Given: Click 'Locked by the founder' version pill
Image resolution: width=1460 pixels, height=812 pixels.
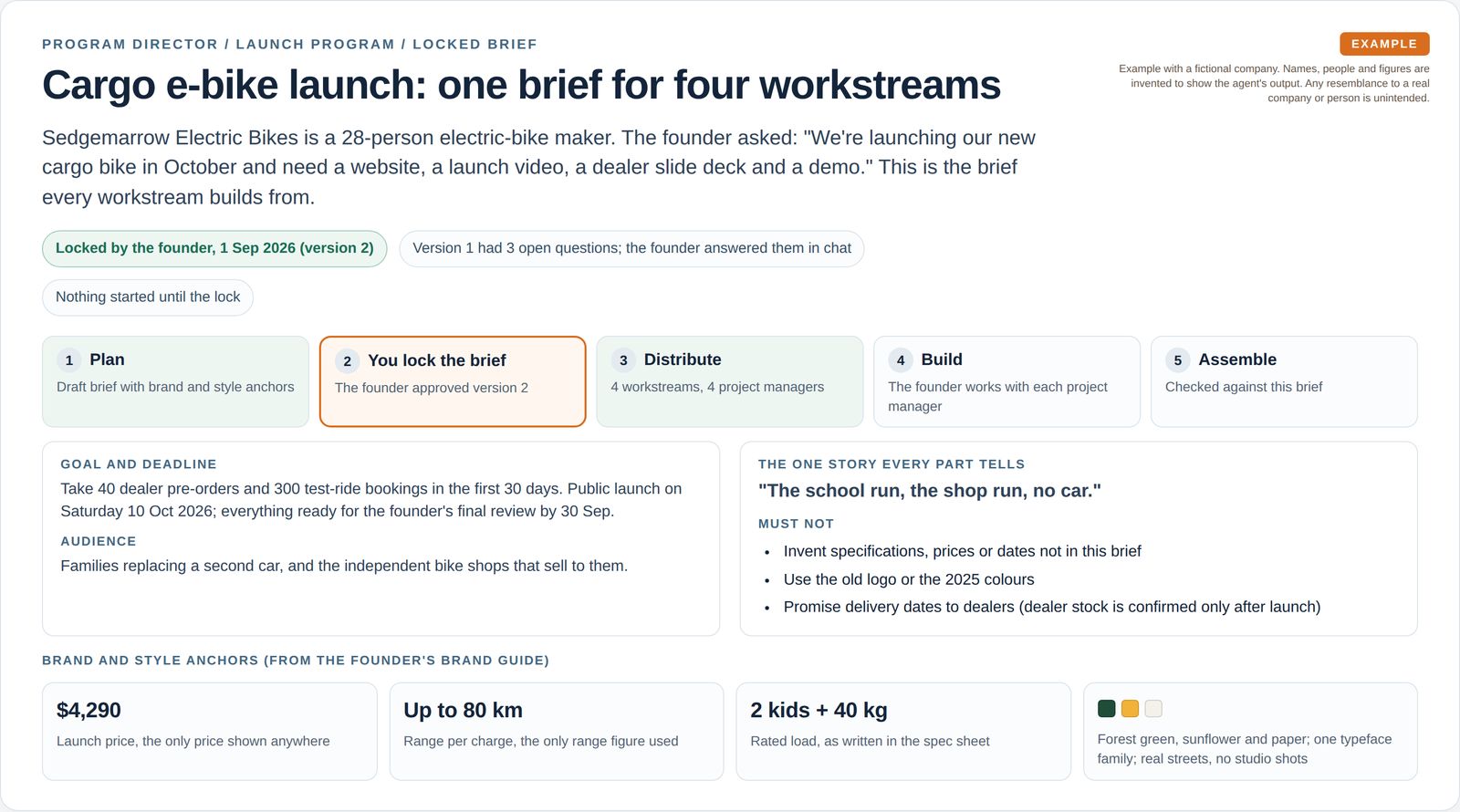Looking at the screenshot, I should point(214,248).
